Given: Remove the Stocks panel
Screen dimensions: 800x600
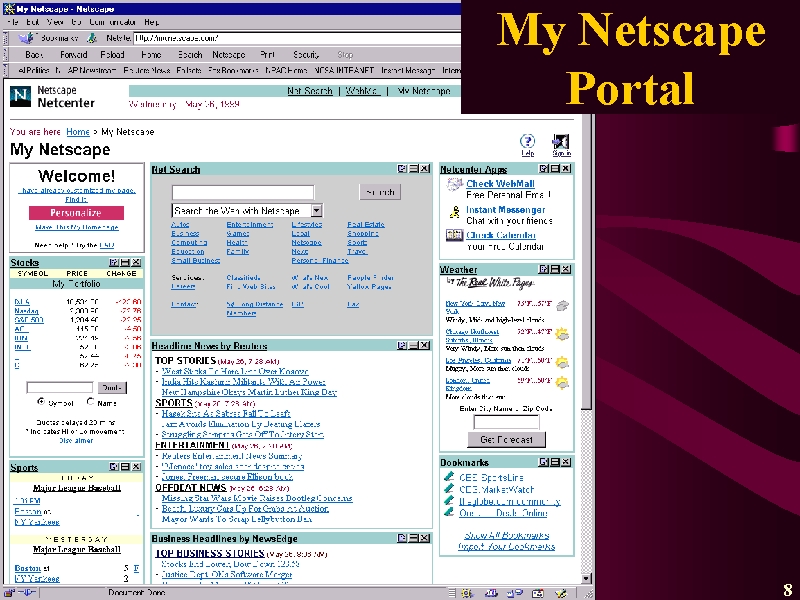Looking at the screenshot, I should [136, 262].
